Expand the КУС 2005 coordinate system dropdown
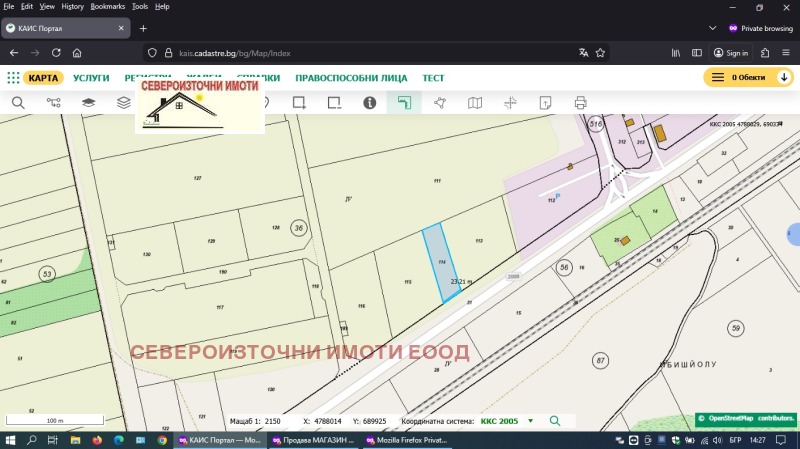This screenshot has width=800, height=449. [530, 421]
